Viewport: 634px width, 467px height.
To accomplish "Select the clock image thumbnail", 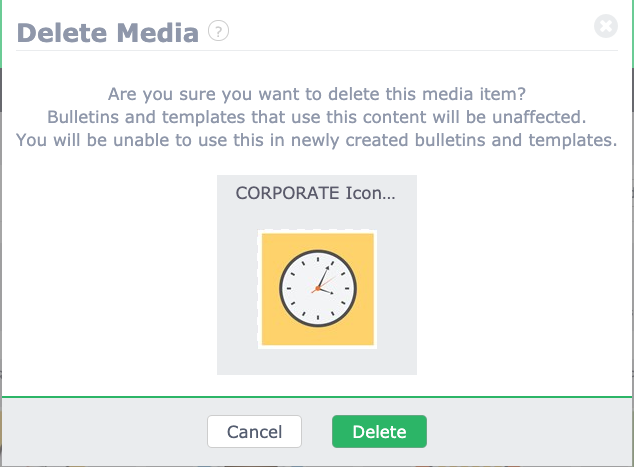I will click(317, 289).
